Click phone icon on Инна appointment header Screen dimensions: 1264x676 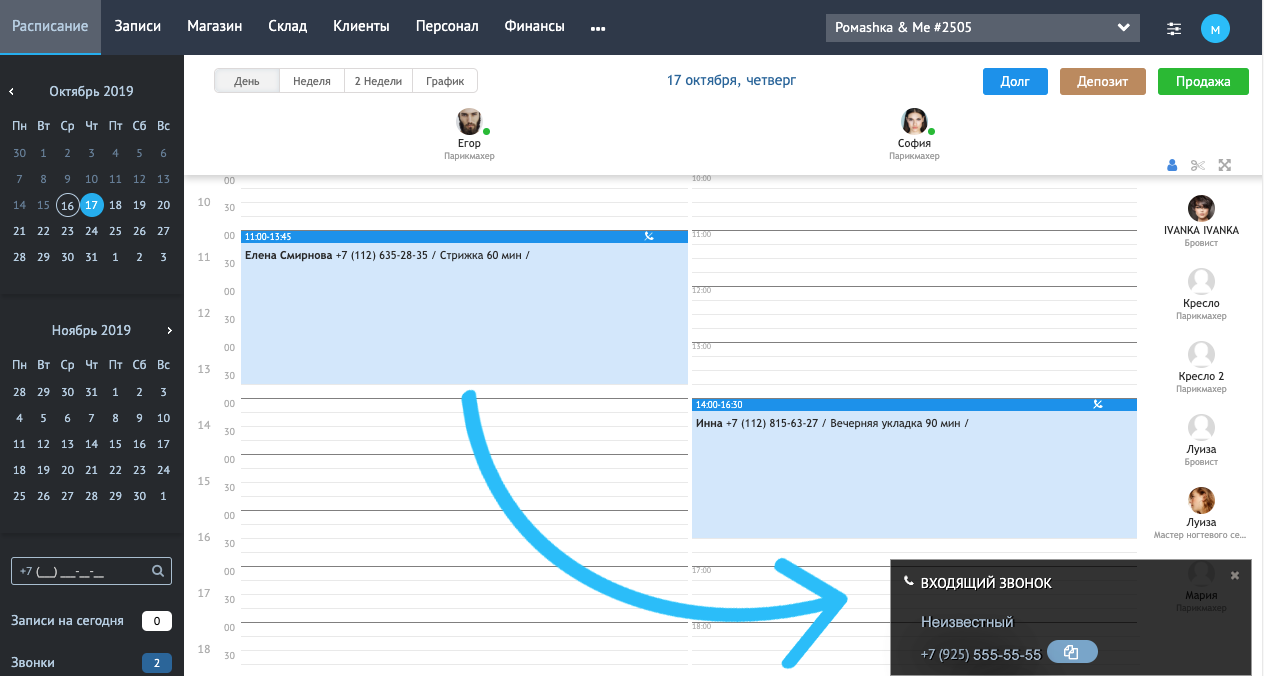click(x=1097, y=405)
